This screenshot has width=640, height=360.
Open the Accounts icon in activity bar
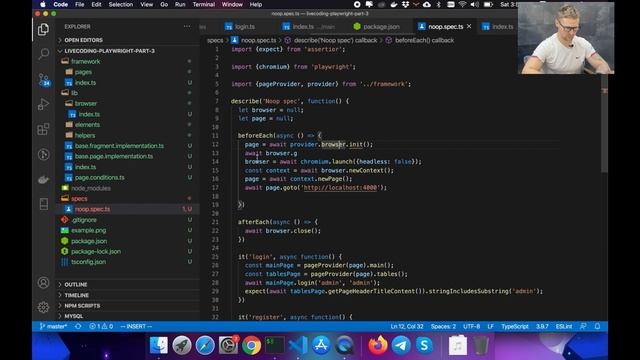pyautogui.click(x=43, y=282)
